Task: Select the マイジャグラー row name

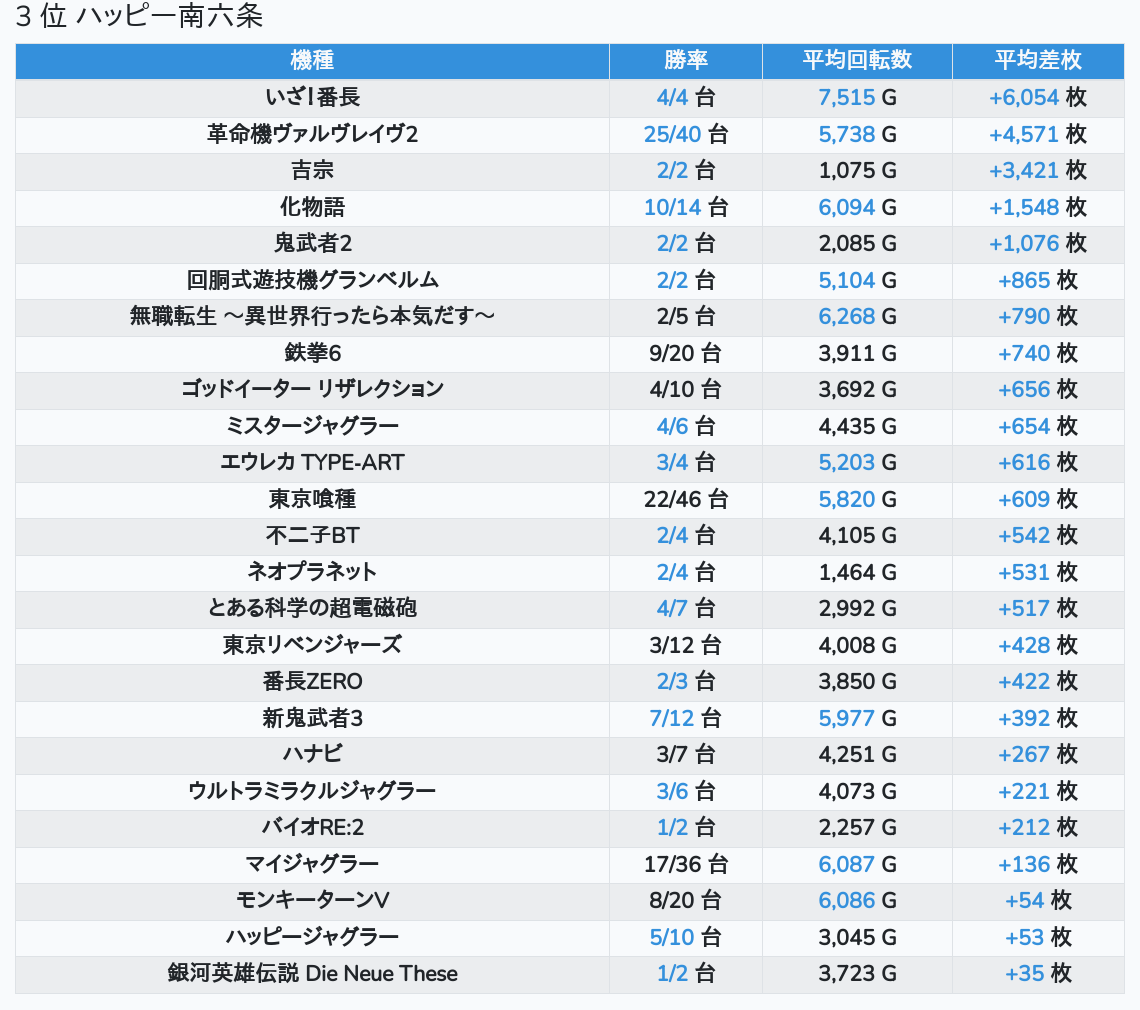Action: pyautogui.click(x=312, y=864)
